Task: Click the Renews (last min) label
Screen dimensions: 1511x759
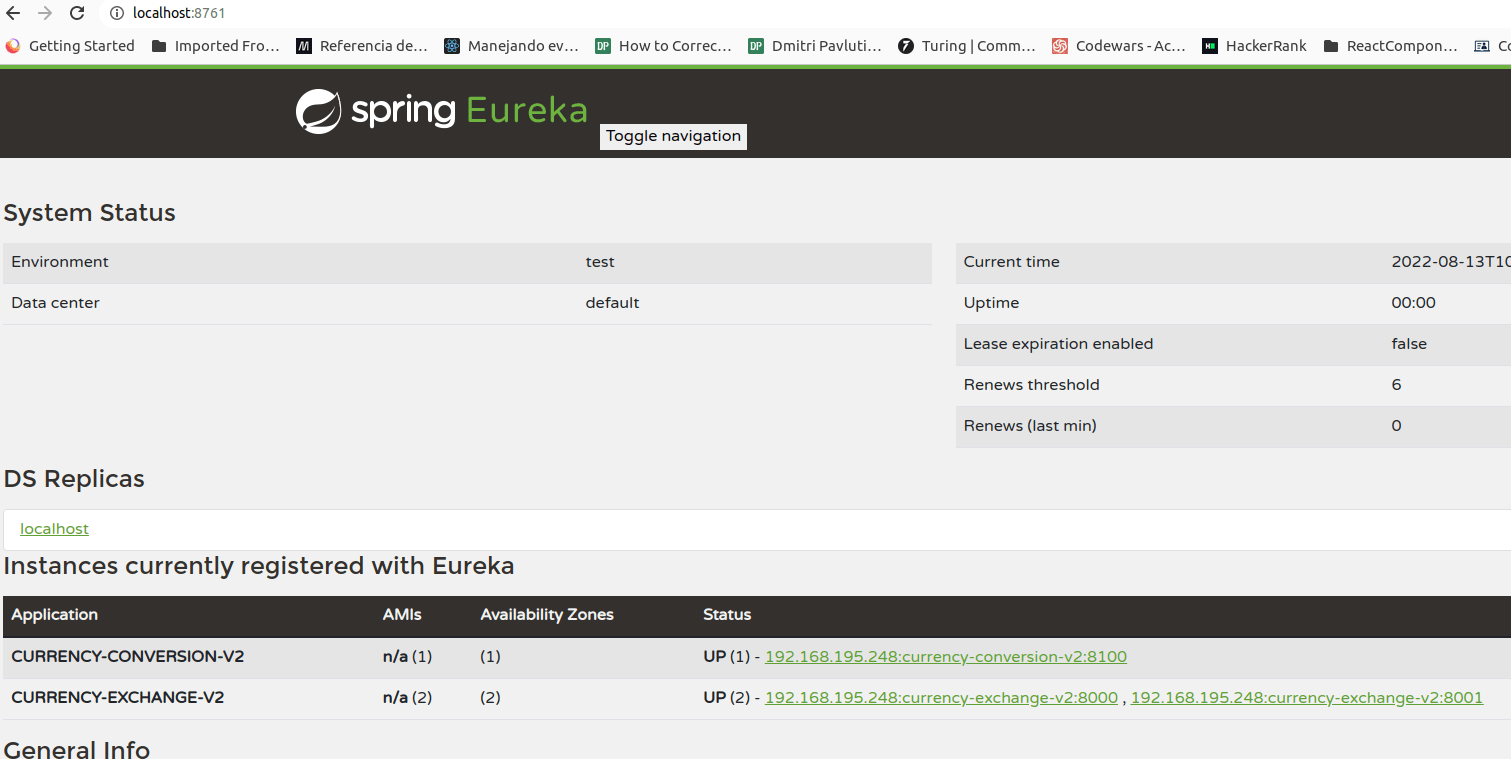Action: click(1030, 426)
